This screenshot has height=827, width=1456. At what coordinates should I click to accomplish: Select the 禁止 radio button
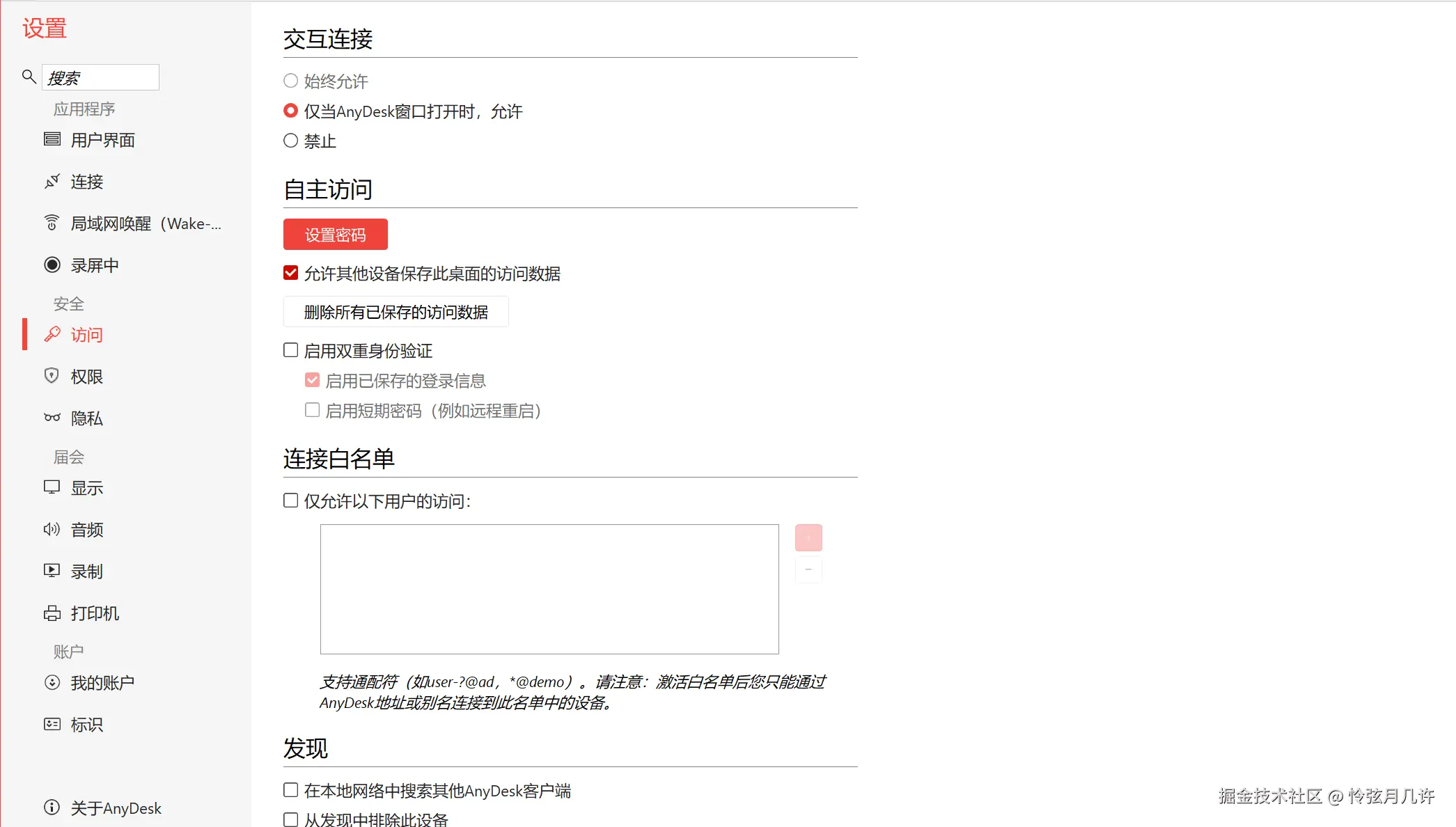(x=291, y=141)
